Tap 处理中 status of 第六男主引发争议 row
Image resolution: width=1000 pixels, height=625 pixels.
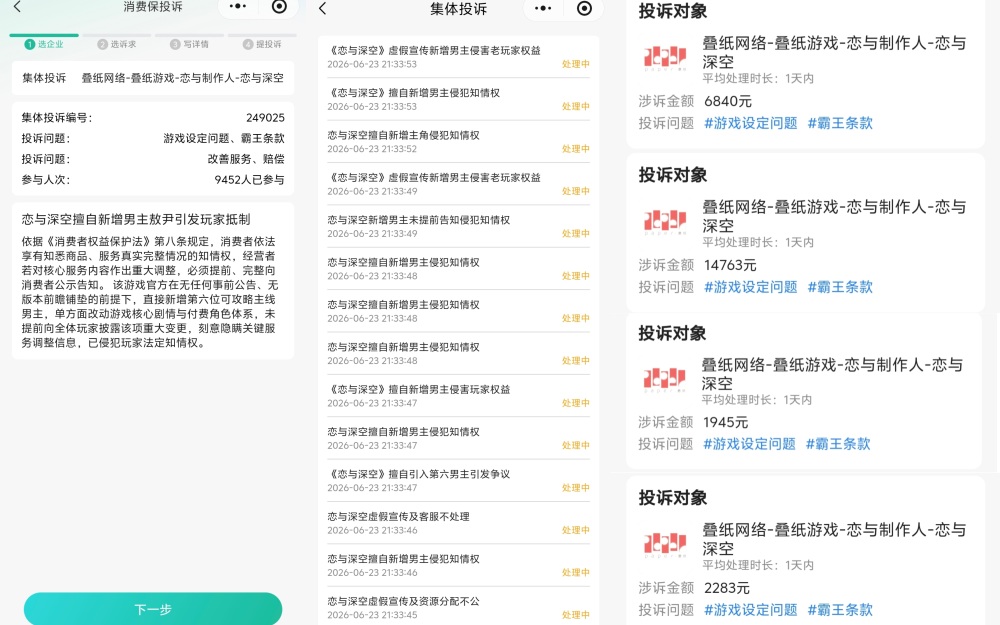575,488
